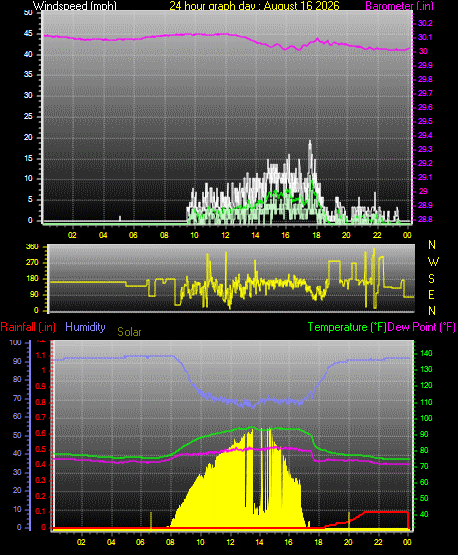Screen dimensions: 458x555
Task: Click the 24 hour graph day title
Action: (254, 6)
